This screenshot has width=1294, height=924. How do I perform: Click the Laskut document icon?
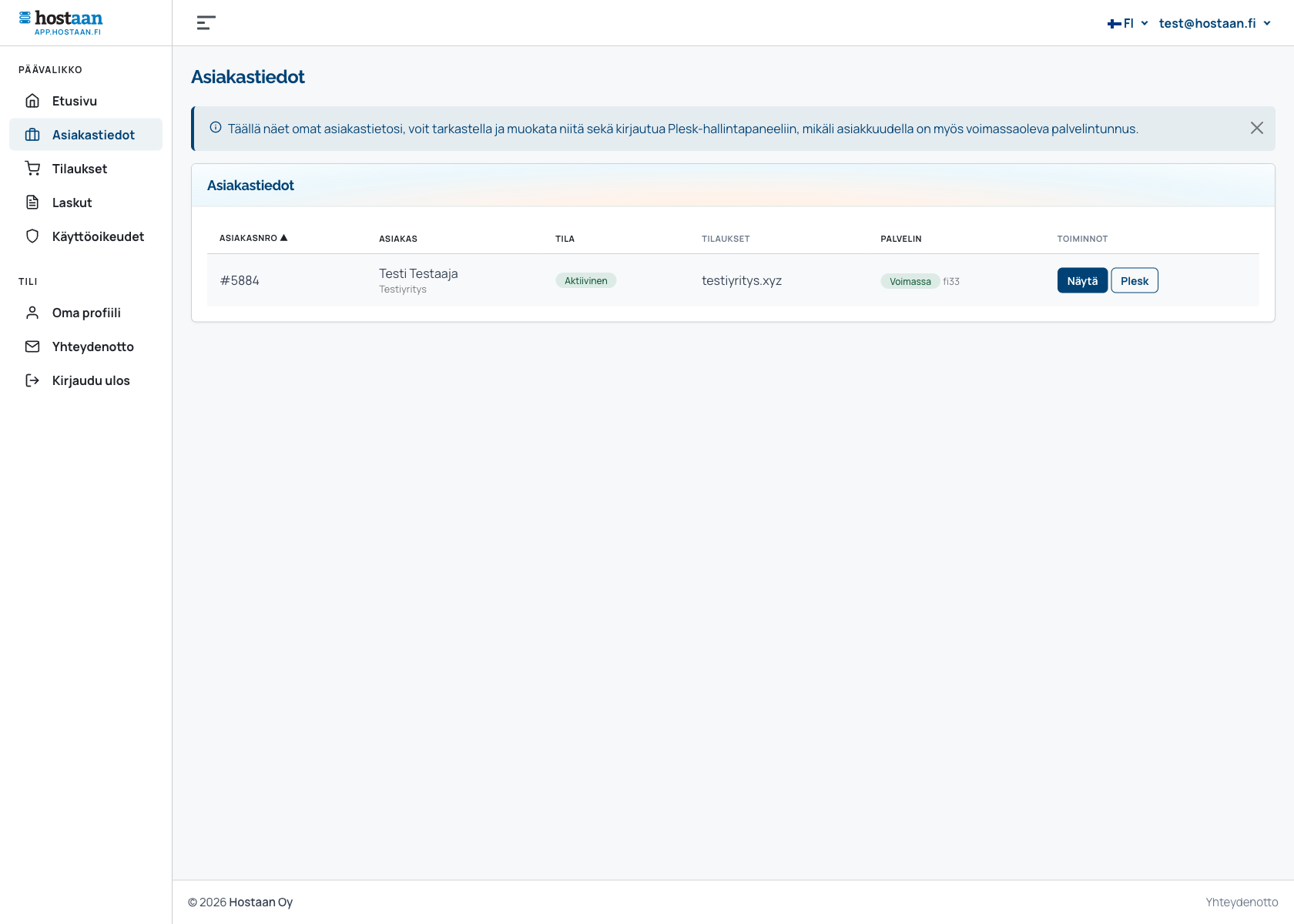pos(32,203)
